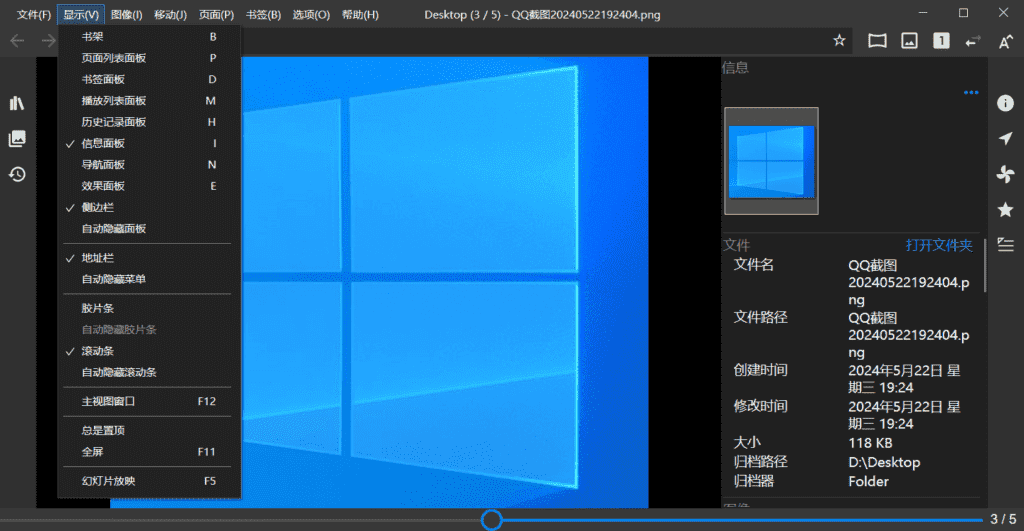
Task: Expand the 选项(O) menu
Action: click(311, 15)
